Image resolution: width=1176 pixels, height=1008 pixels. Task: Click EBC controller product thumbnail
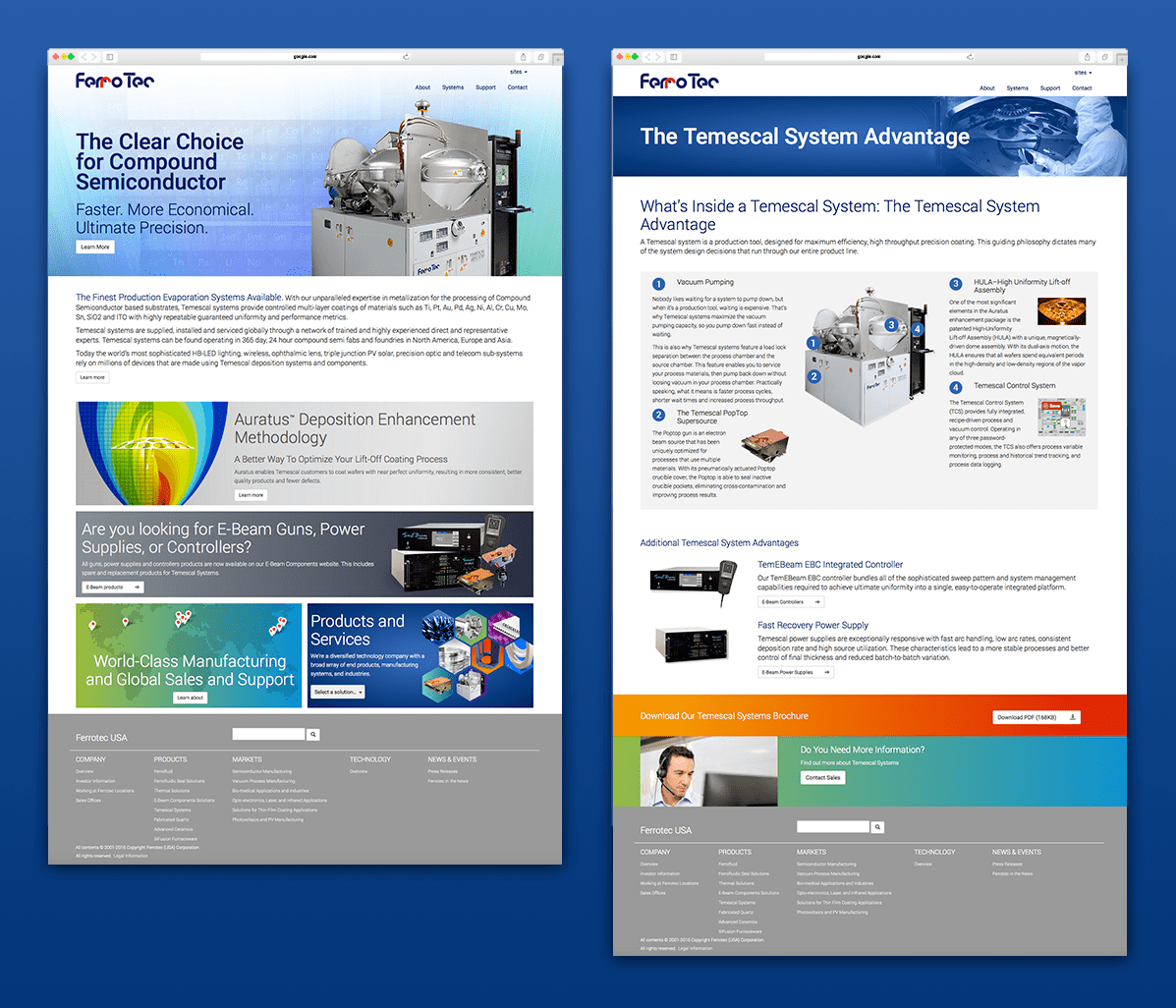(695, 582)
